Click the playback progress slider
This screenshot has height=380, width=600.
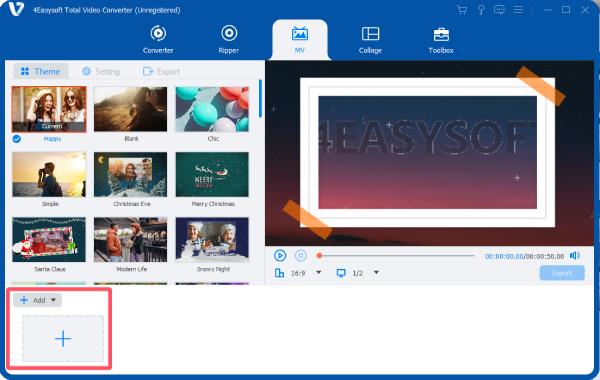pos(396,255)
